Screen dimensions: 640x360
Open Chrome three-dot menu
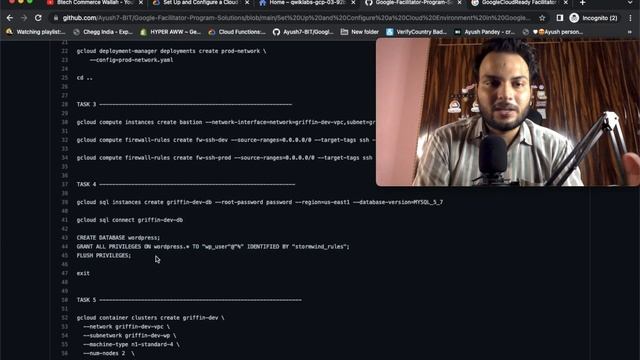(x=630, y=18)
